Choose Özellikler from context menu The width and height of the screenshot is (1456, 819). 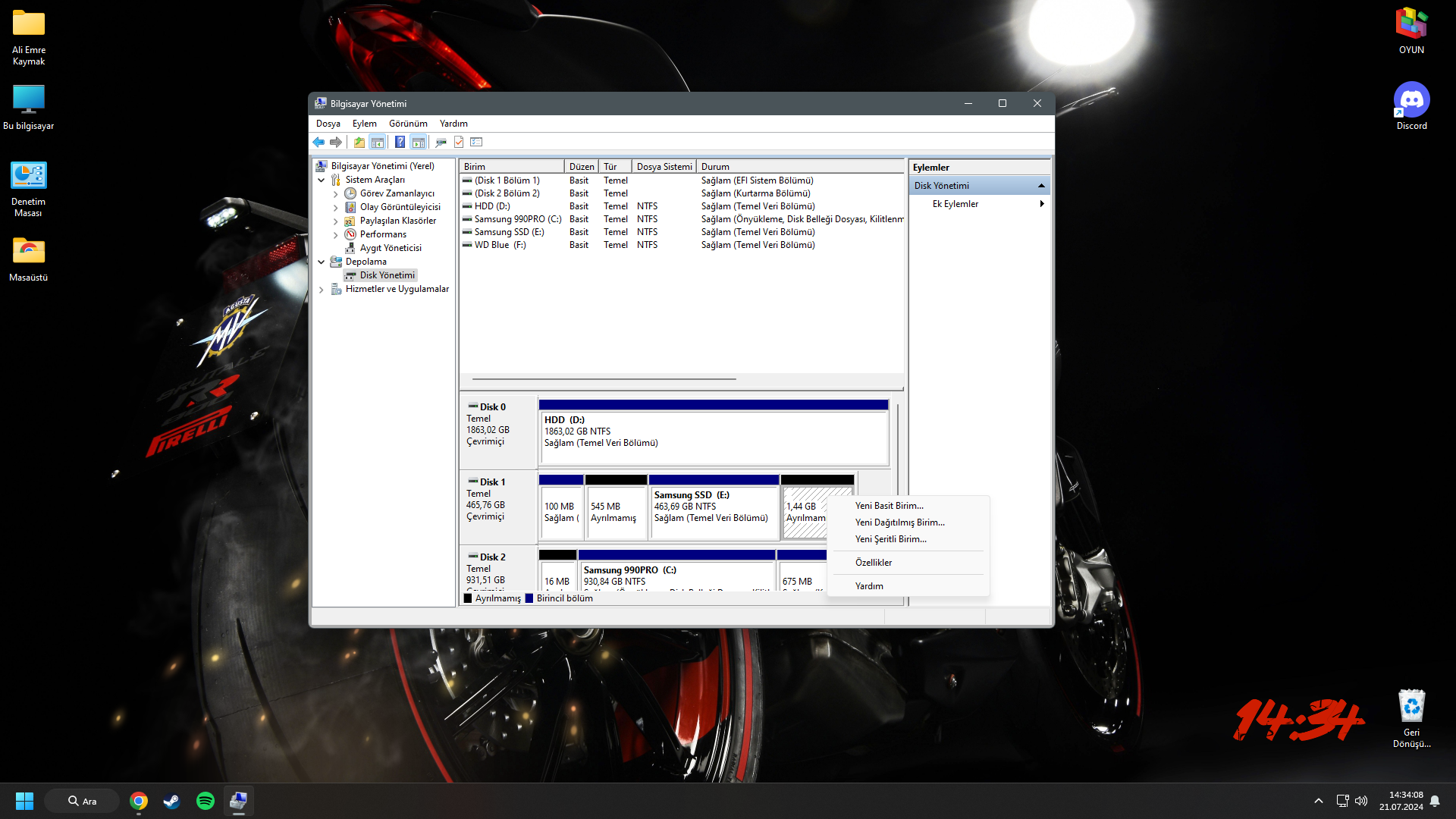pyautogui.click(x=908, y=563)
